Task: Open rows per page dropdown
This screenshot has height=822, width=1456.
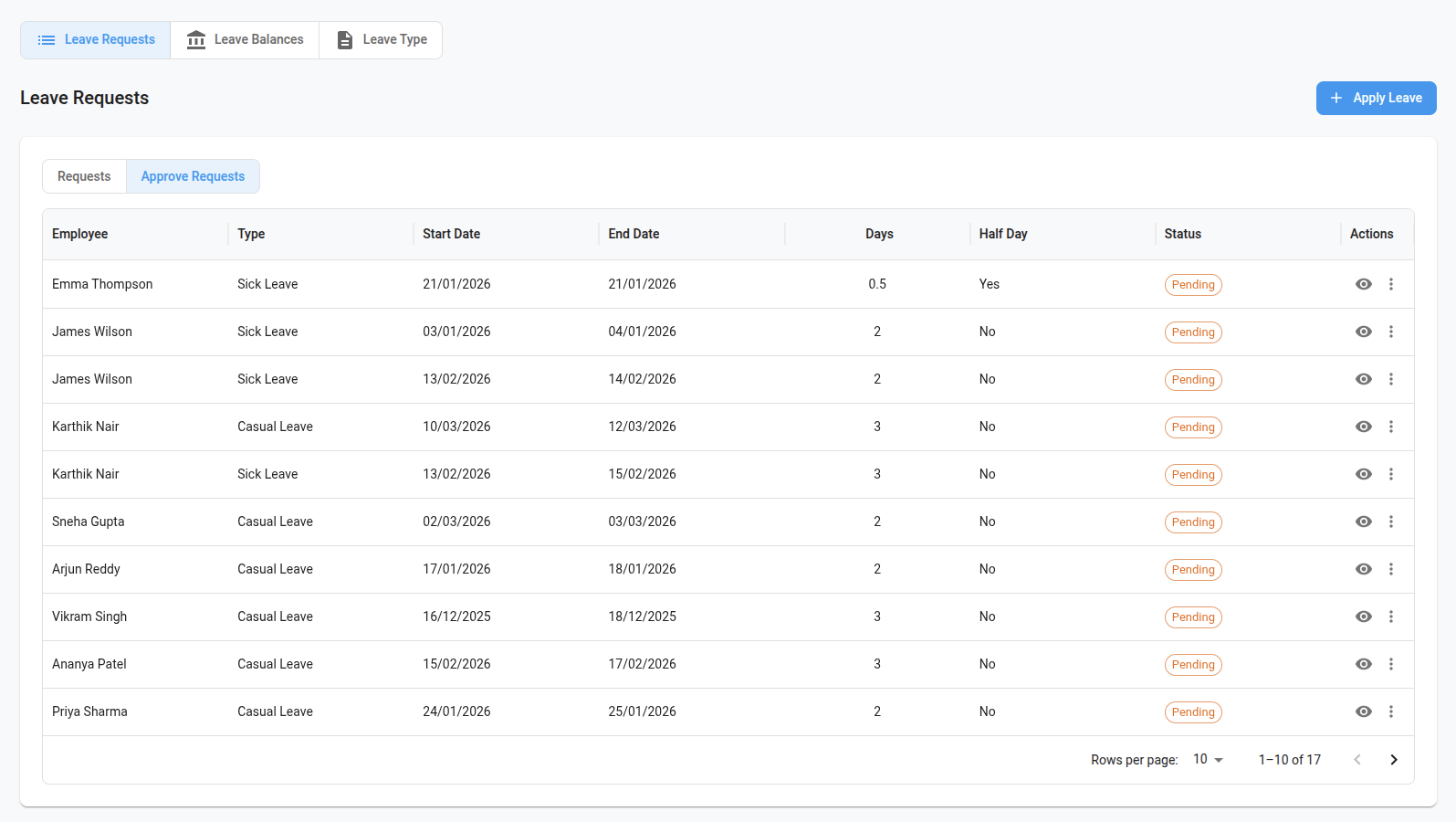Action: (x=1208, y=760)
